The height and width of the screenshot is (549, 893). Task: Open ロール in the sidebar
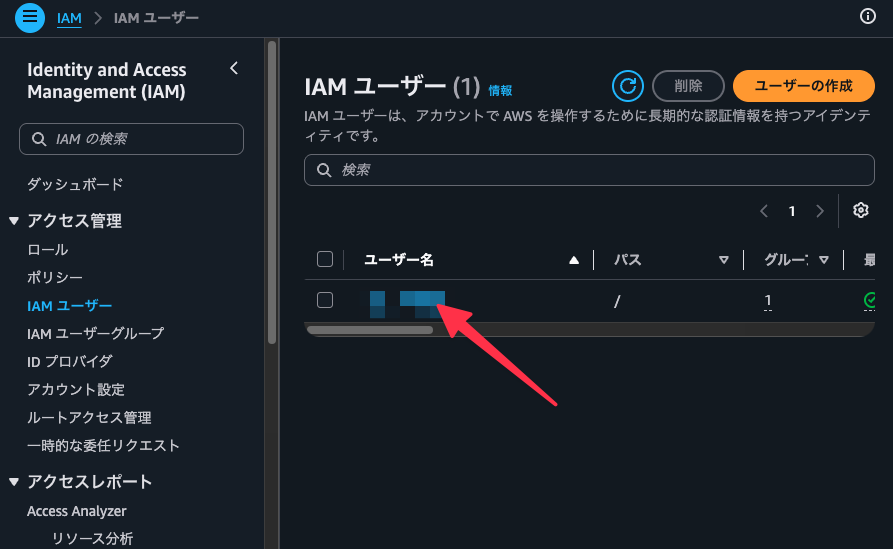pos(48,249)
